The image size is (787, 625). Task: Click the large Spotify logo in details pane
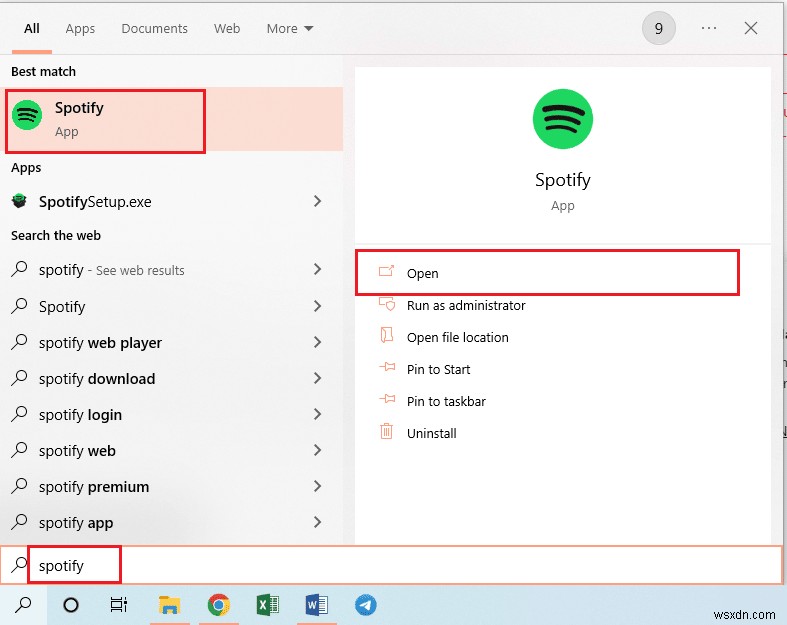click(563, 119)
